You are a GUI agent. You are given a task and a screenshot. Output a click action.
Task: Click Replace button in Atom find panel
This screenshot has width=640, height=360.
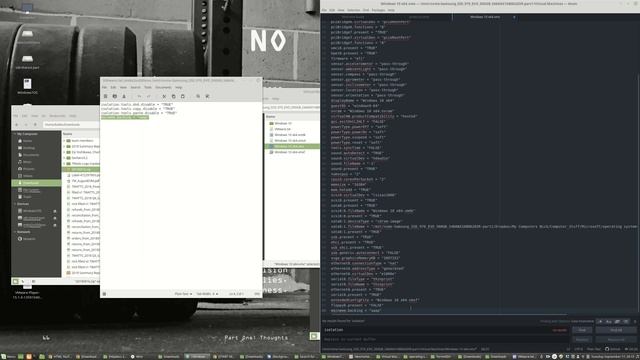coord(582,339)
